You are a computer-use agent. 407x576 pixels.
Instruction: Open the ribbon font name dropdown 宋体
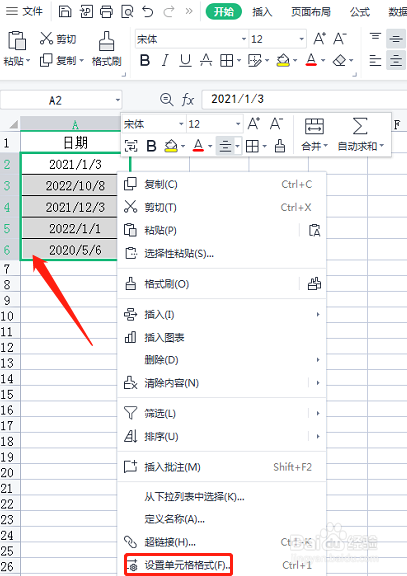[x=243, y=39]
